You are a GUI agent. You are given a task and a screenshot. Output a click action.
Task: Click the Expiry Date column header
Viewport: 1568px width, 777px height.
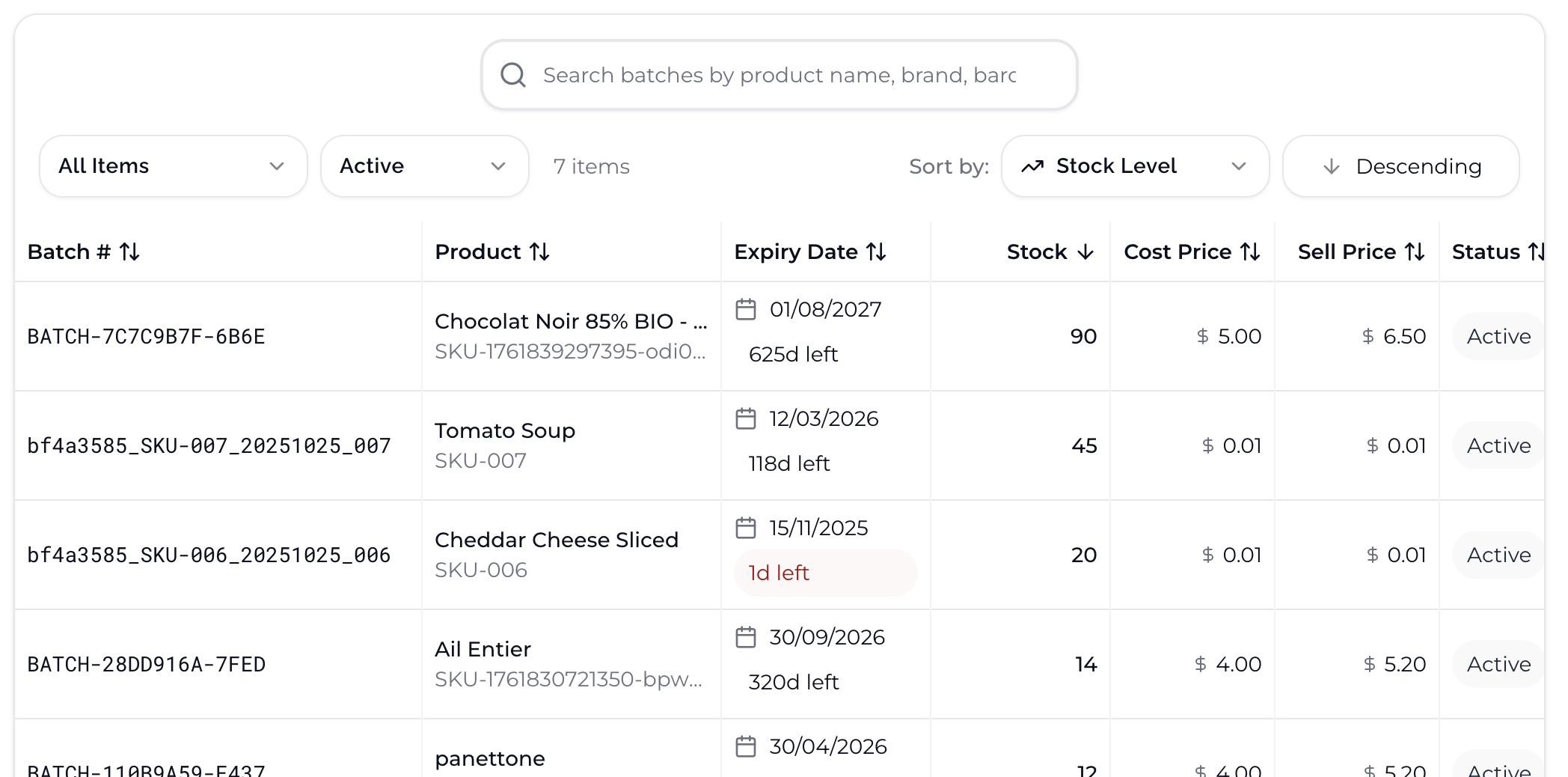point(810,252)
